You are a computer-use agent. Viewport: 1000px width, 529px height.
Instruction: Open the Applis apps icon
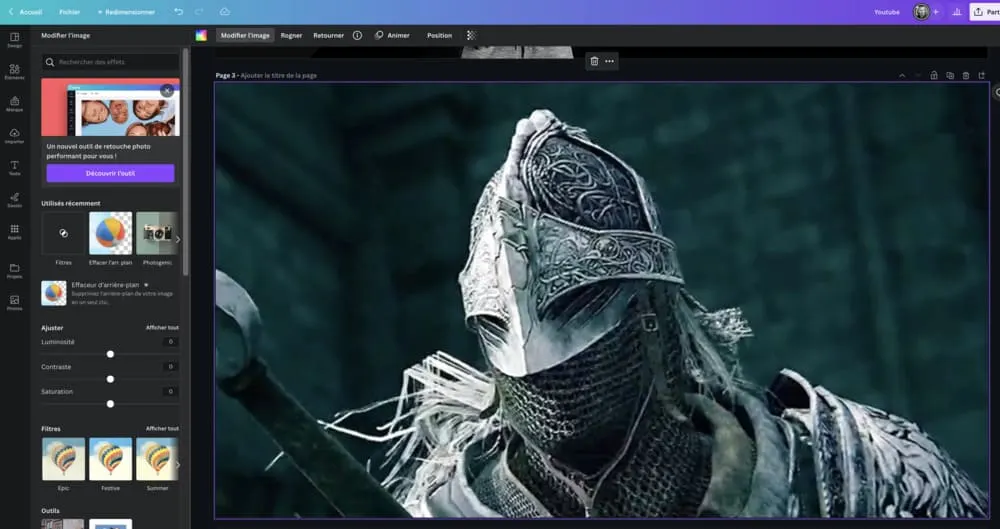point(15,232)
